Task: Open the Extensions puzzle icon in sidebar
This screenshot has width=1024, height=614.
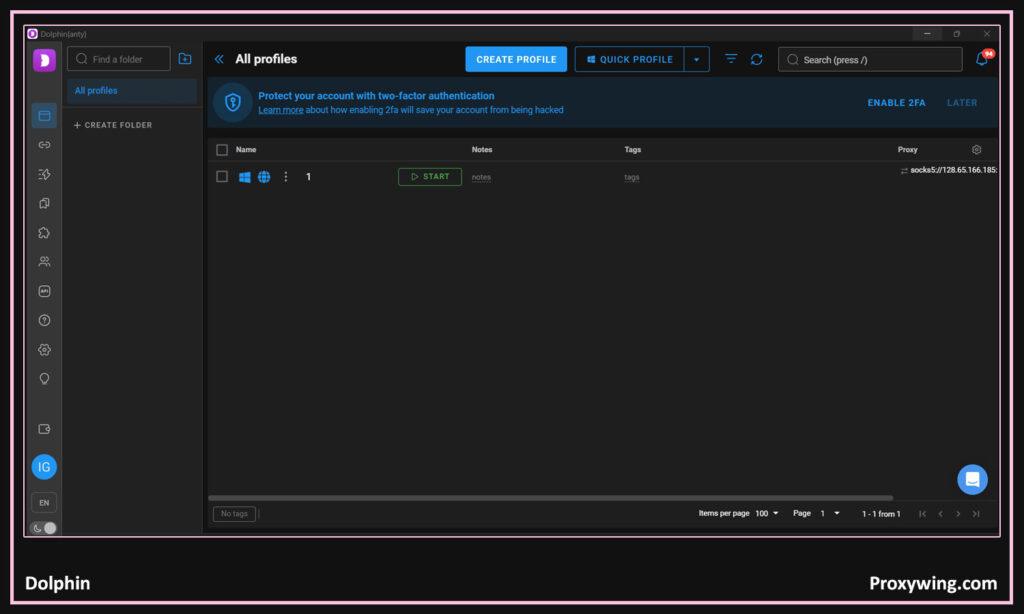Action: tap(44, 233)
